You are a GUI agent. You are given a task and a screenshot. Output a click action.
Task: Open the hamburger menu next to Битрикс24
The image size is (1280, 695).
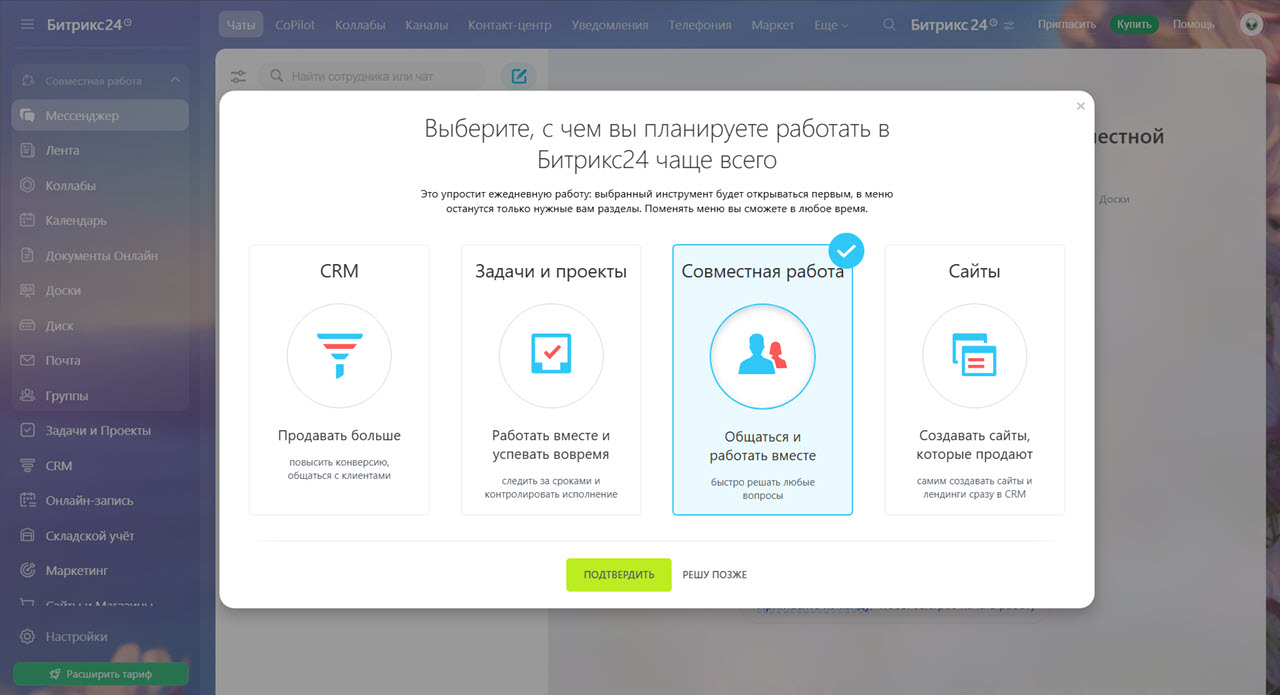tap(27, 24)
